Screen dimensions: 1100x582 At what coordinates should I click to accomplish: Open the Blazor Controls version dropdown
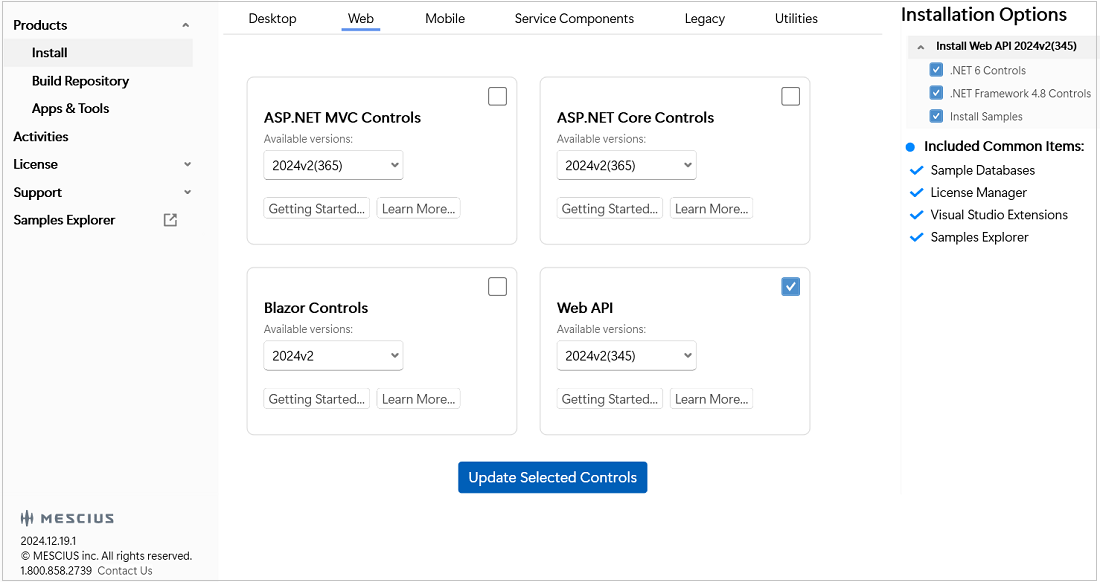(333, 355)
